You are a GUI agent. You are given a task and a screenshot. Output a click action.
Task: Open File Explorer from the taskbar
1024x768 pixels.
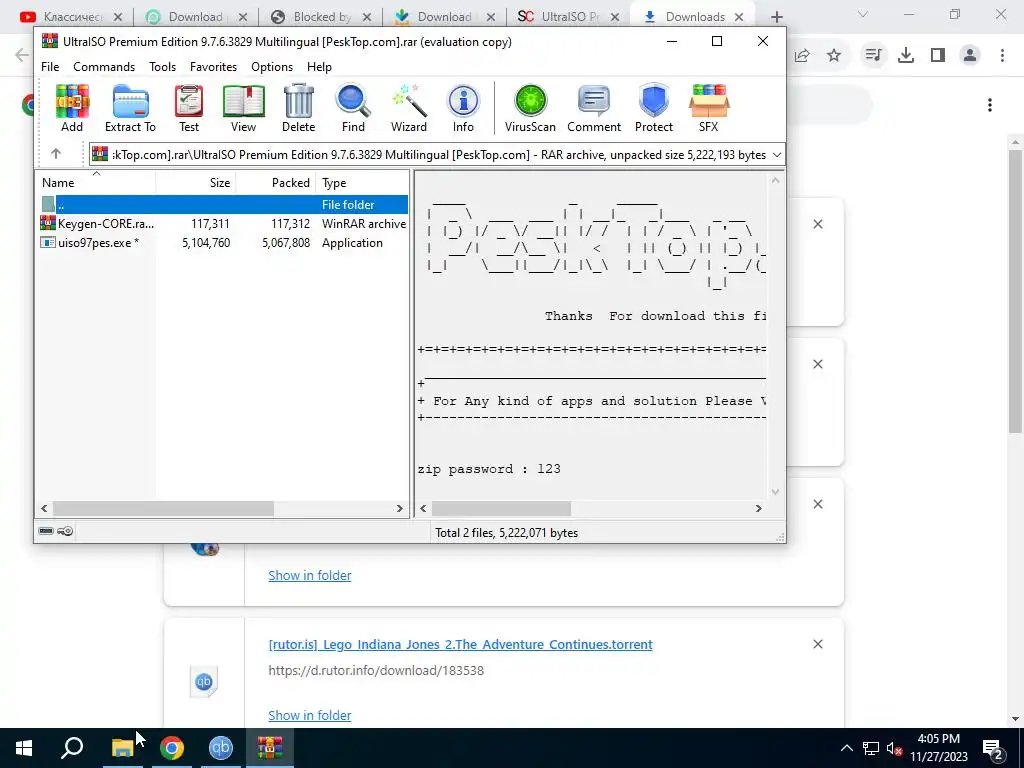[x=122, y=748]
